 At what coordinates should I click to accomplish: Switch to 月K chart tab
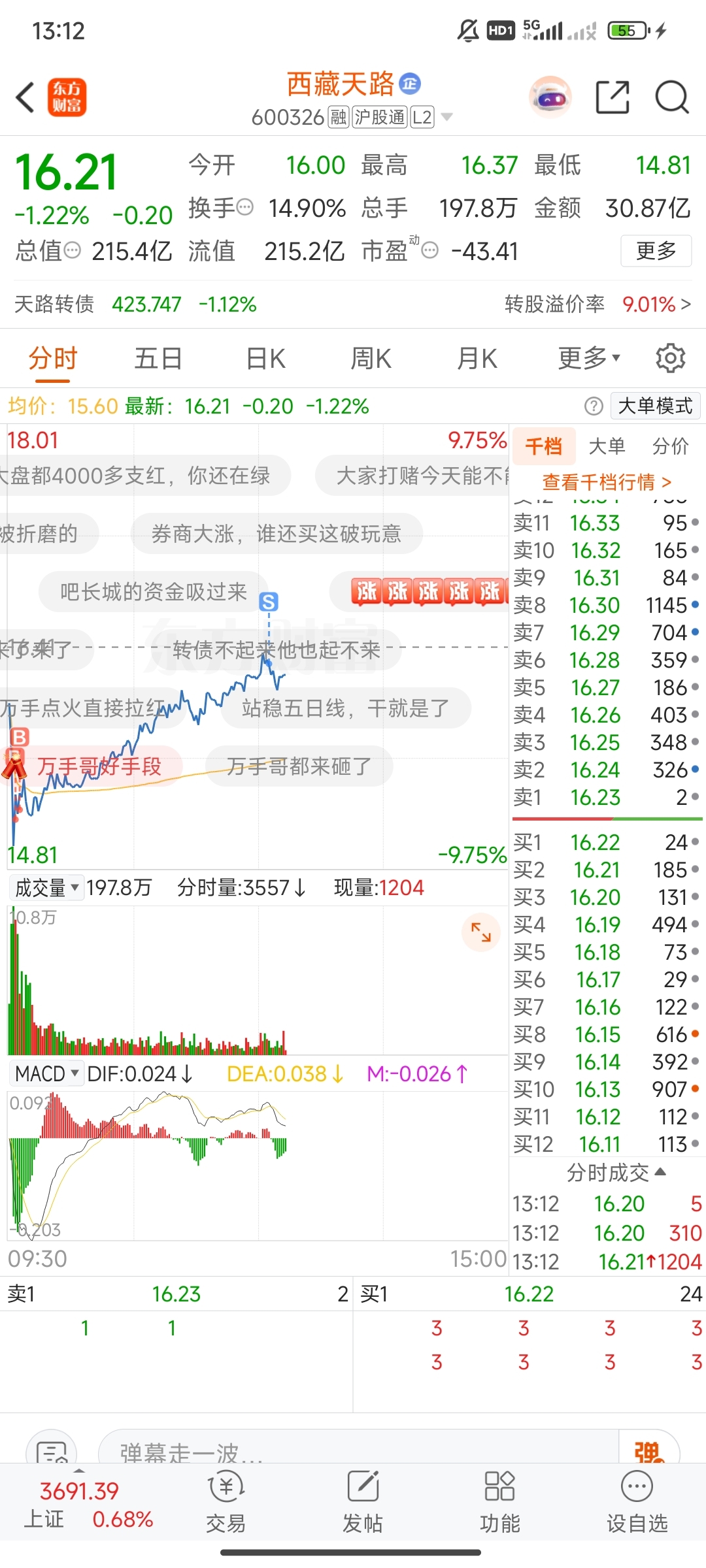coord(477,358)
